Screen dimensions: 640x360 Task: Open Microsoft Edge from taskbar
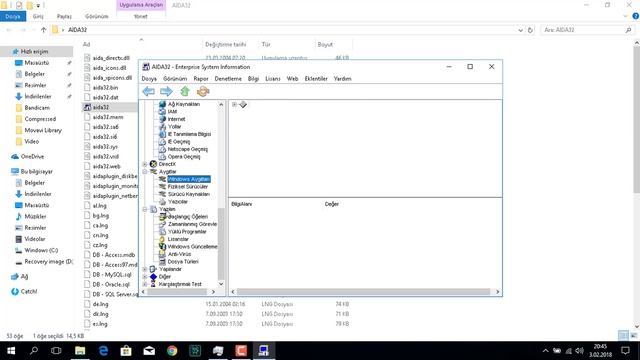103,351
